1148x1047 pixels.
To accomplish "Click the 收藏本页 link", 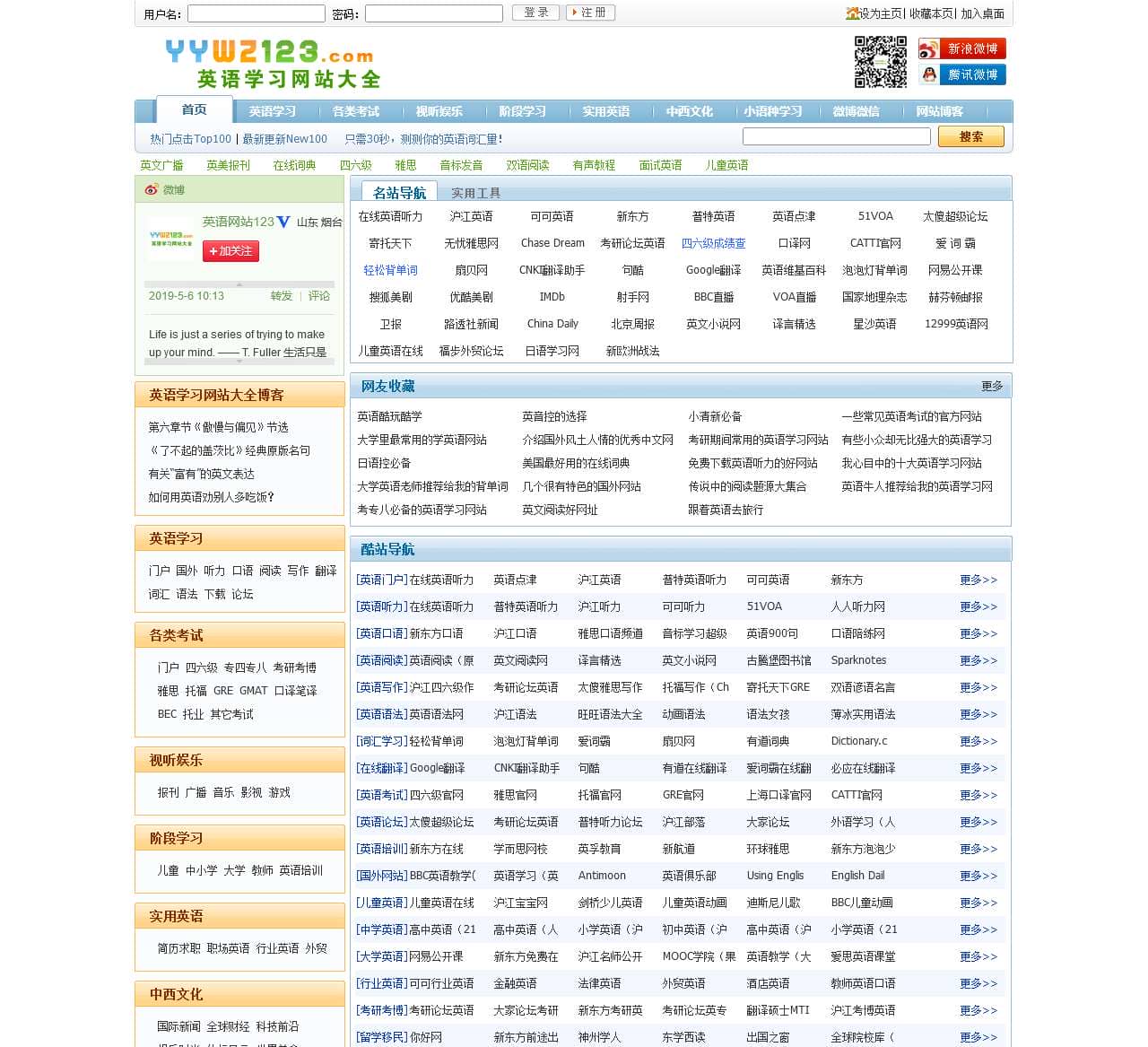I will pos(932,13).
